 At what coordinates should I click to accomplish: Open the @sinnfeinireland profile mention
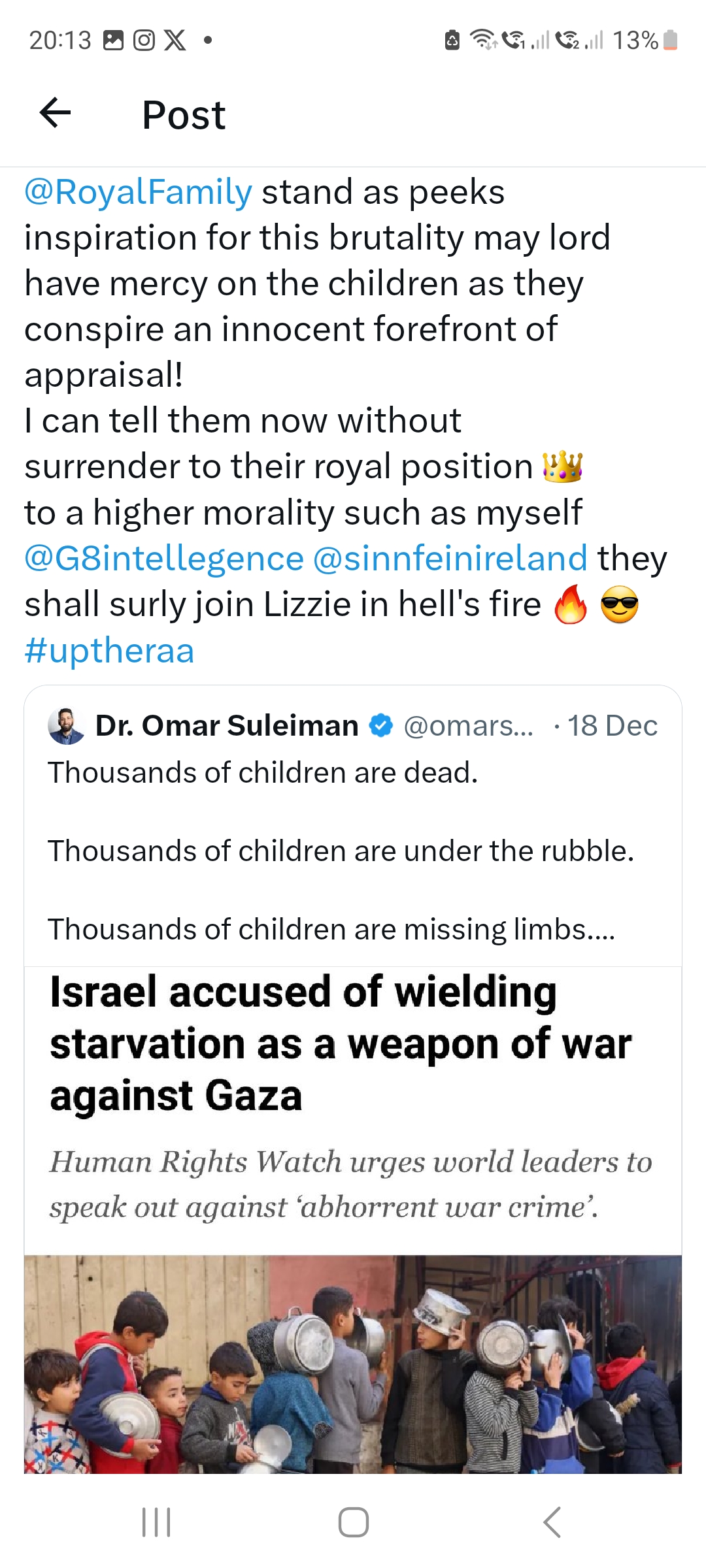[450, 559]
